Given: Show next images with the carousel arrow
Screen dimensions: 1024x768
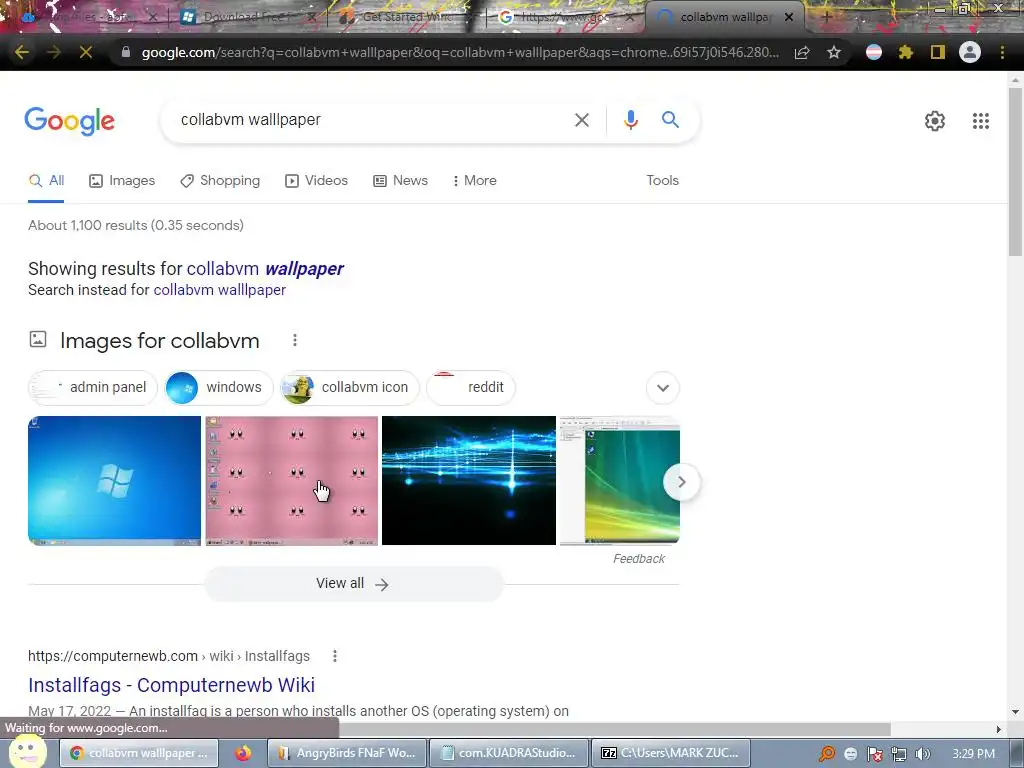Looking at the screenshot, I should click(681, 482).
